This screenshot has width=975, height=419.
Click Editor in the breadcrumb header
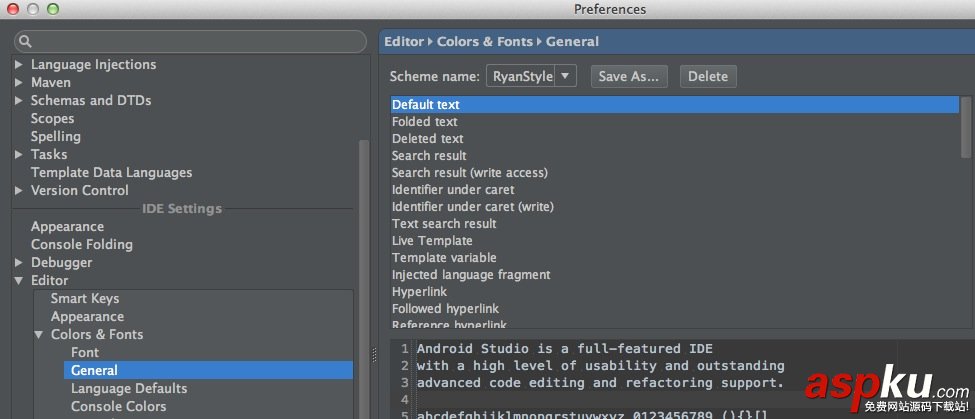click(404, 41)
